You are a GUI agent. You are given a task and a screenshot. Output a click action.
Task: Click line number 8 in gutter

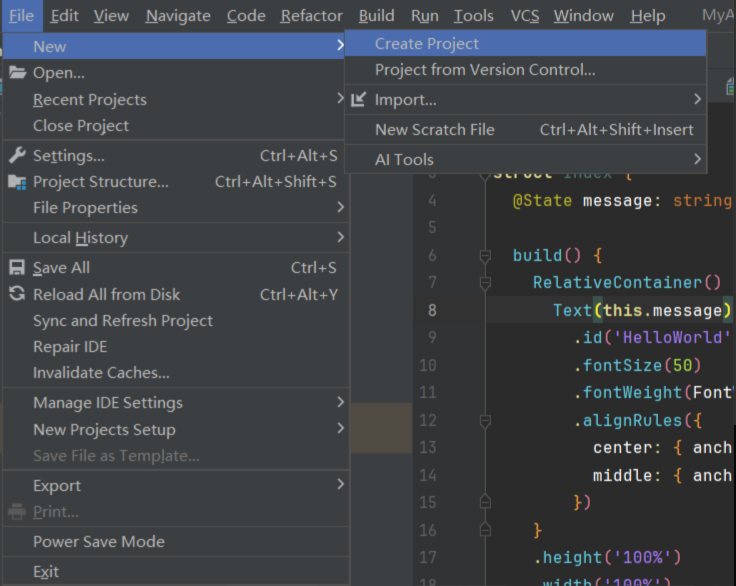coord(432,310)
